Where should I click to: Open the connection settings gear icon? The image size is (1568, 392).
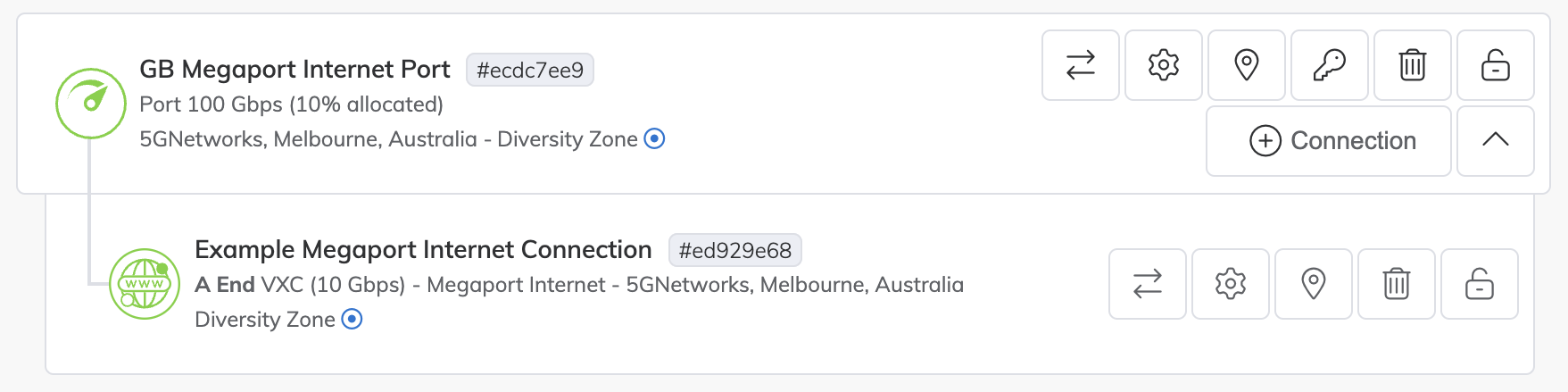[1230, 284]
